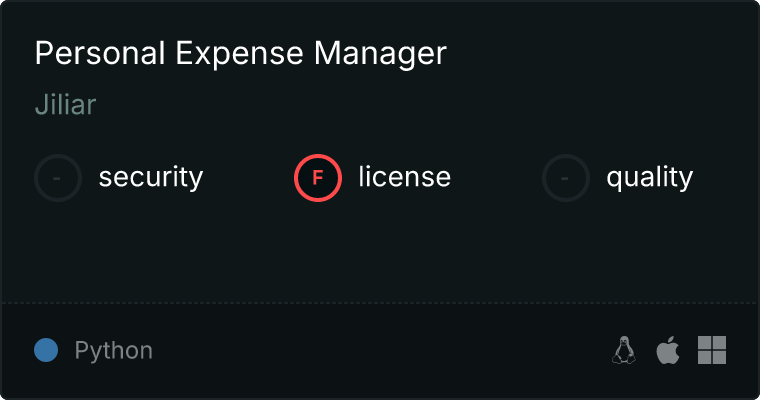
Task: Click the dash inside the security circle
Action: coord(58,178)
